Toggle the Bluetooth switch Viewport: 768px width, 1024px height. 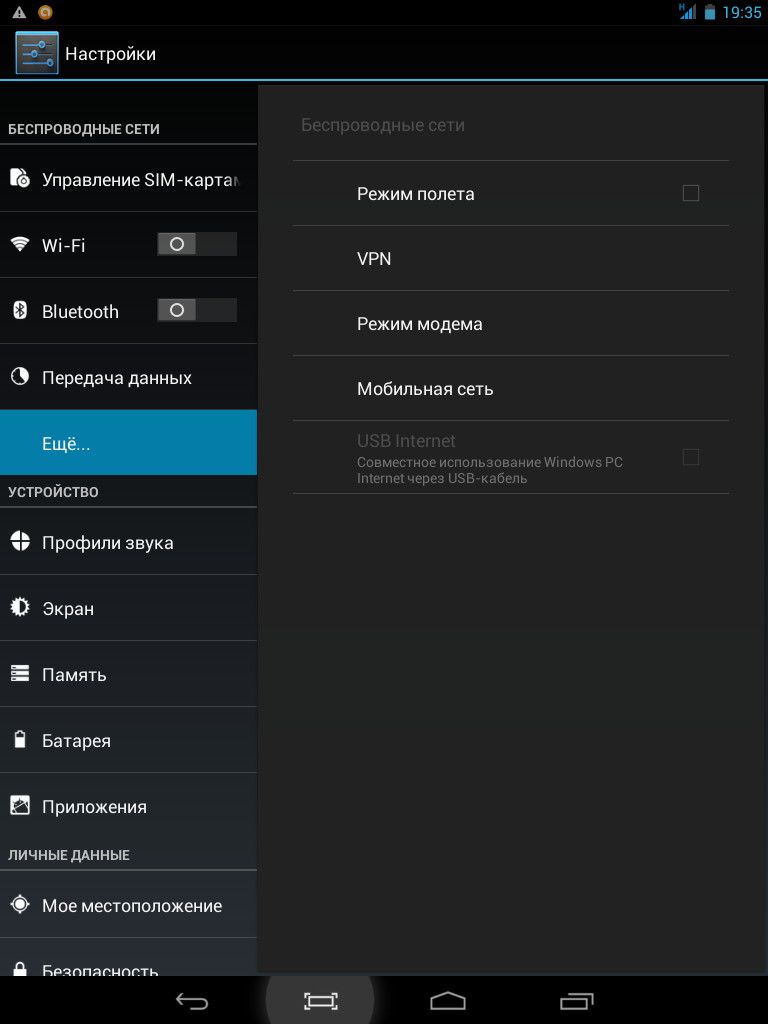click(196, 311)
